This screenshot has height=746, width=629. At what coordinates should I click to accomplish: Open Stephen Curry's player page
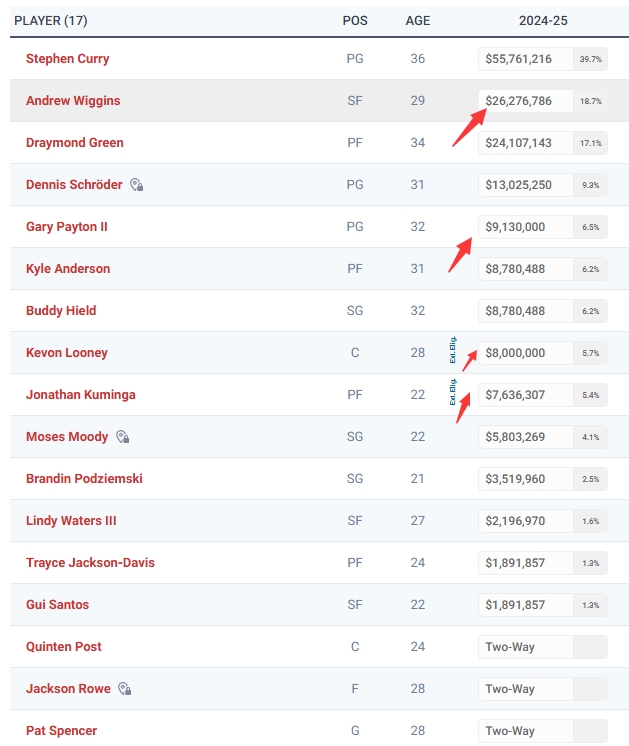click(x=67, y=59)
